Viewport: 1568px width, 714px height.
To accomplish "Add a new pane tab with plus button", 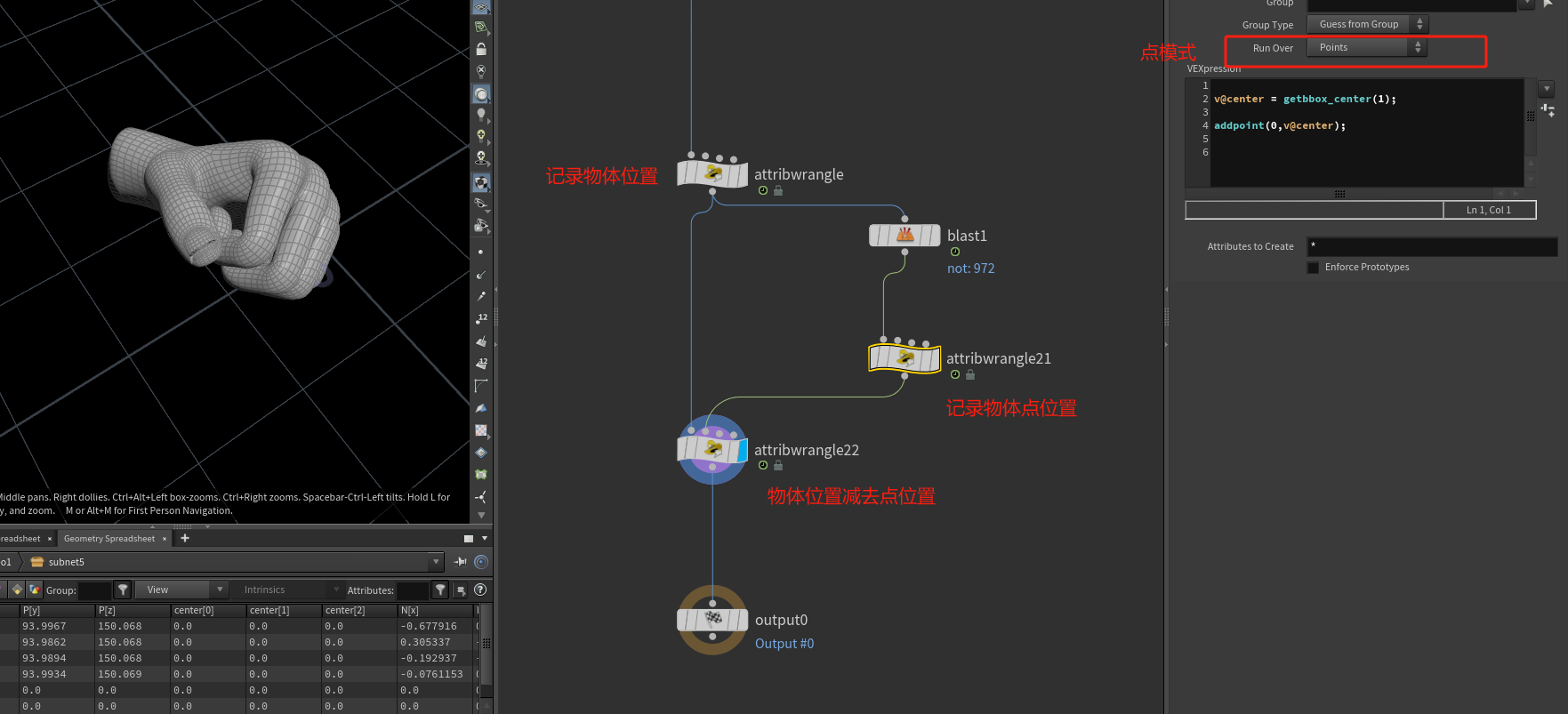I will [185, 538].
